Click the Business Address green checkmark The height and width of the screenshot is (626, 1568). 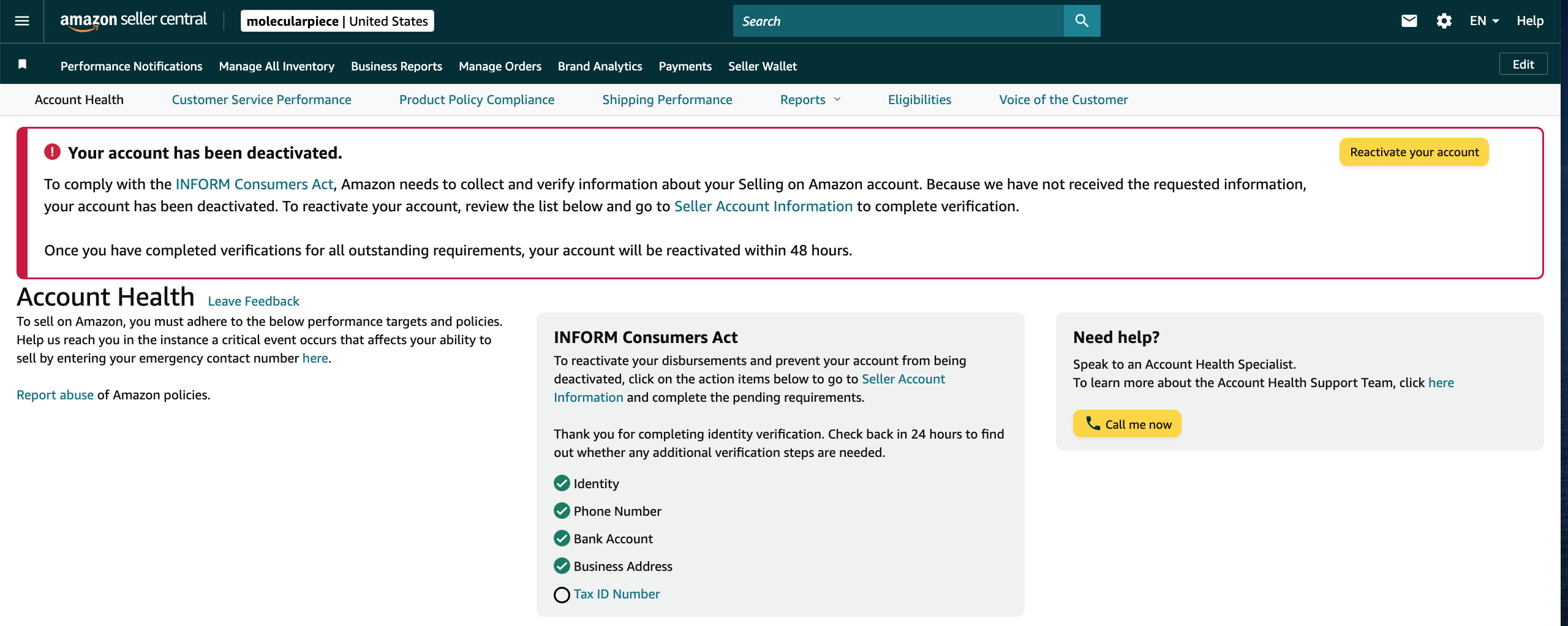point(562,566)
